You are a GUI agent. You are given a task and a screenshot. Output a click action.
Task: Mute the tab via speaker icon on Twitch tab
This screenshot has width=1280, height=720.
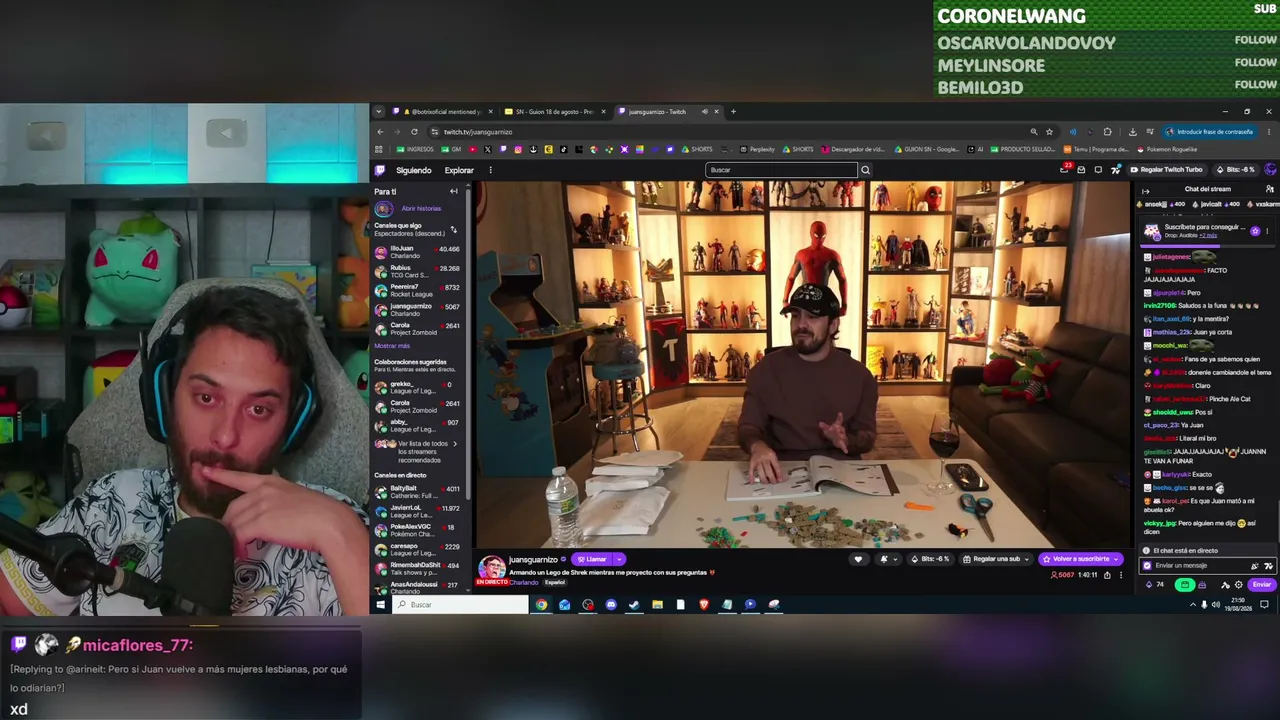pos(705,112)
